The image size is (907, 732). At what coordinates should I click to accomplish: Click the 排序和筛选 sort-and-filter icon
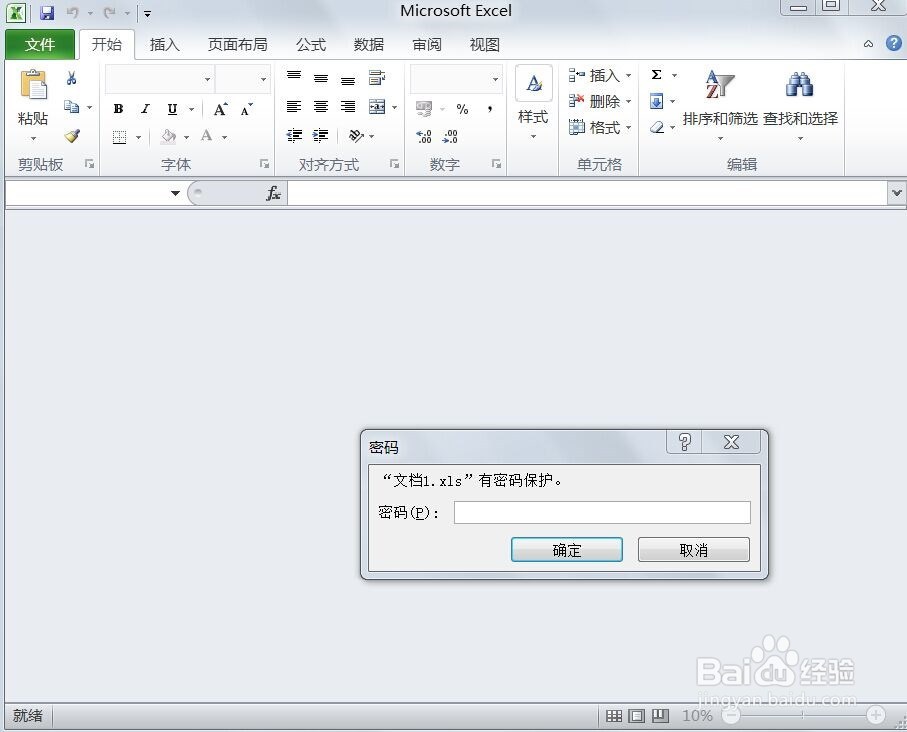click(x=718, y=84)
